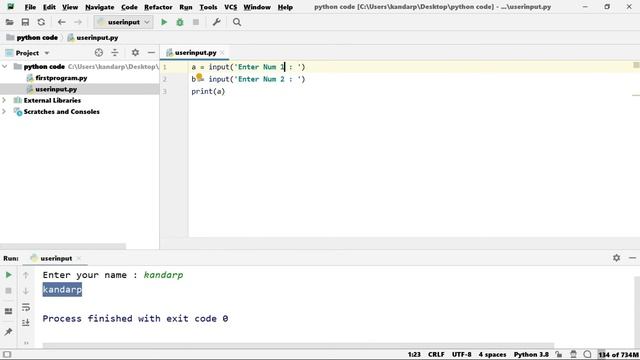Image resolution: width=640 pixels, height=360 pixels.
Task: Click the Save All toolbar icon
Action: pos(25,22)
